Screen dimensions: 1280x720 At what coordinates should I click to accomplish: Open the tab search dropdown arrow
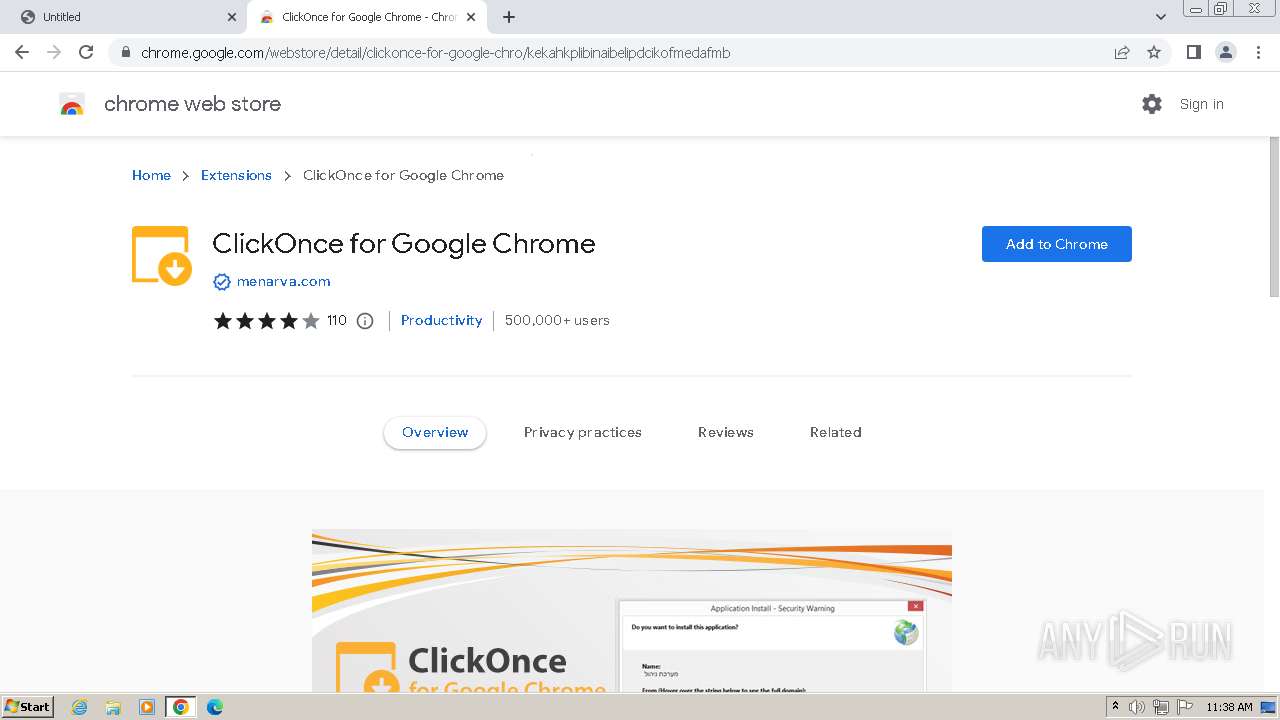1160,17
